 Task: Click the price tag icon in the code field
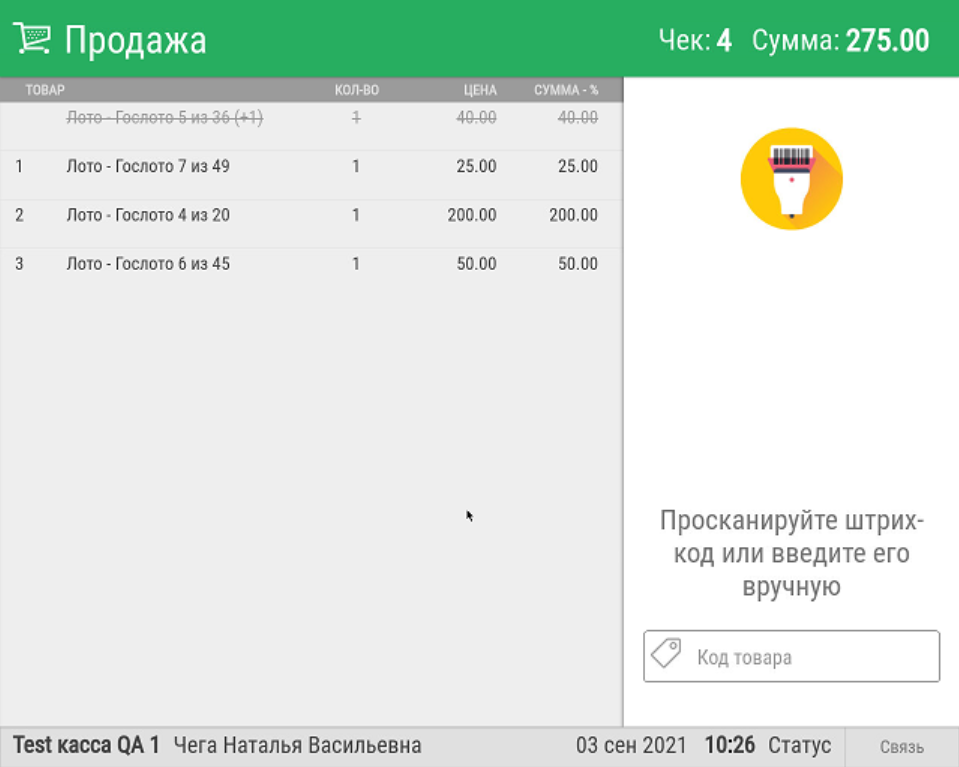666,653
